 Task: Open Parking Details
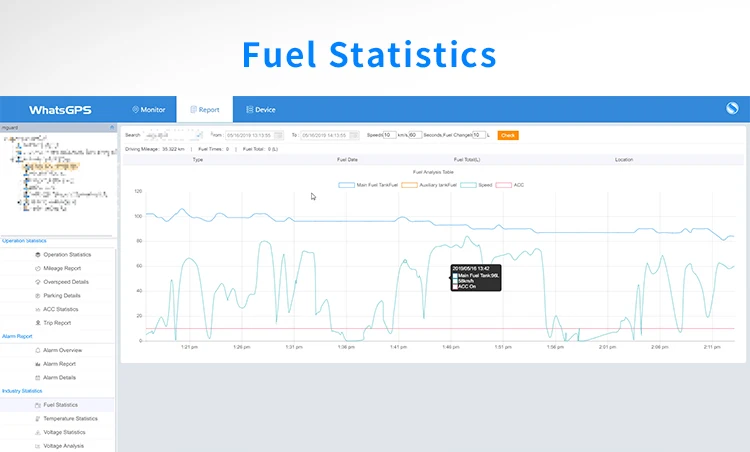(x=62, y=296)
